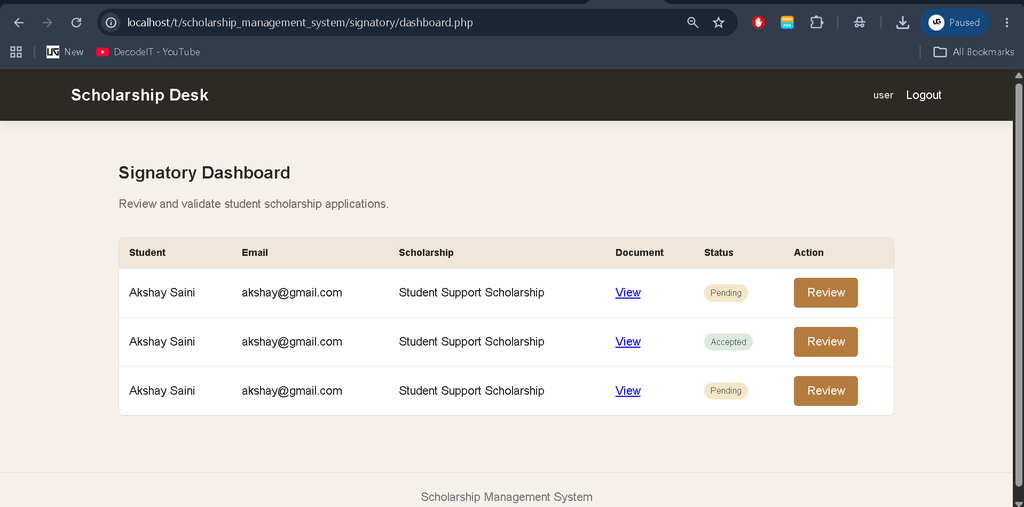View the document in the first Pending row
Image resolution: width=1024 pixels, height=507 pixels.
pos(628,293)
